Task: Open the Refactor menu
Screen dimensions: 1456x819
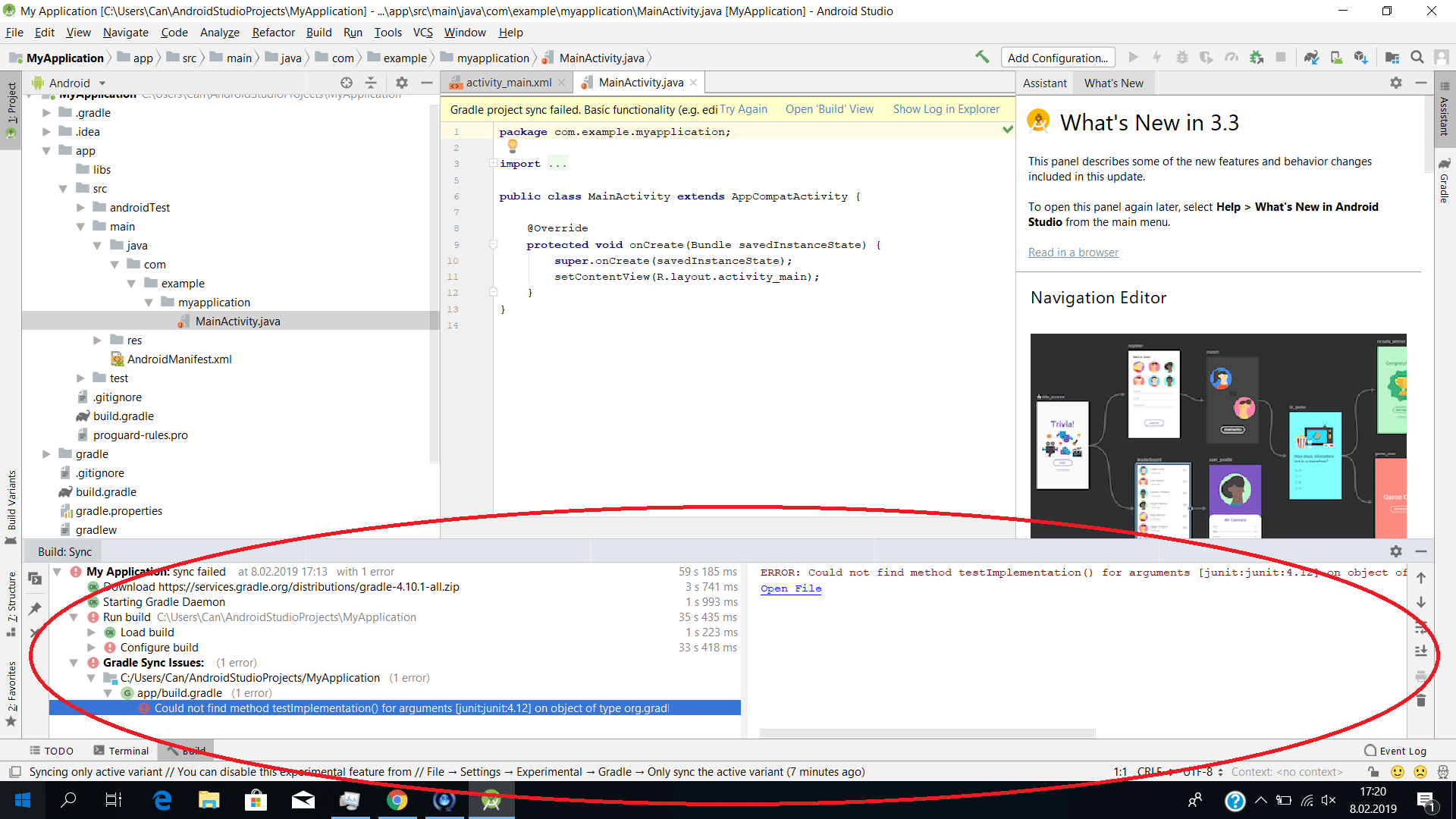Action: point(273,33)
